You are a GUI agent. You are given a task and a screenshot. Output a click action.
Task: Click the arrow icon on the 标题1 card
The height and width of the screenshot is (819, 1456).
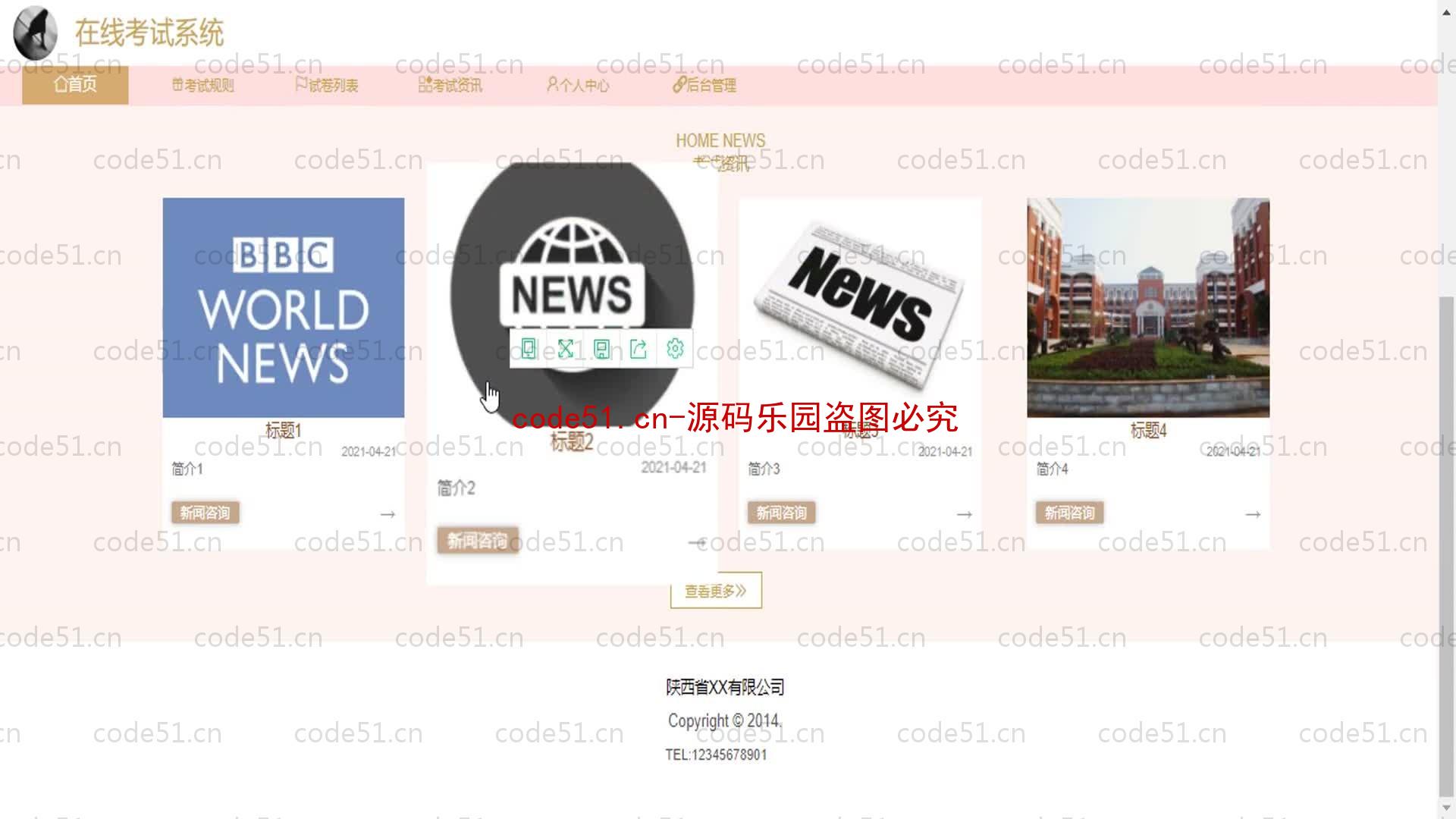click(388, 514)
